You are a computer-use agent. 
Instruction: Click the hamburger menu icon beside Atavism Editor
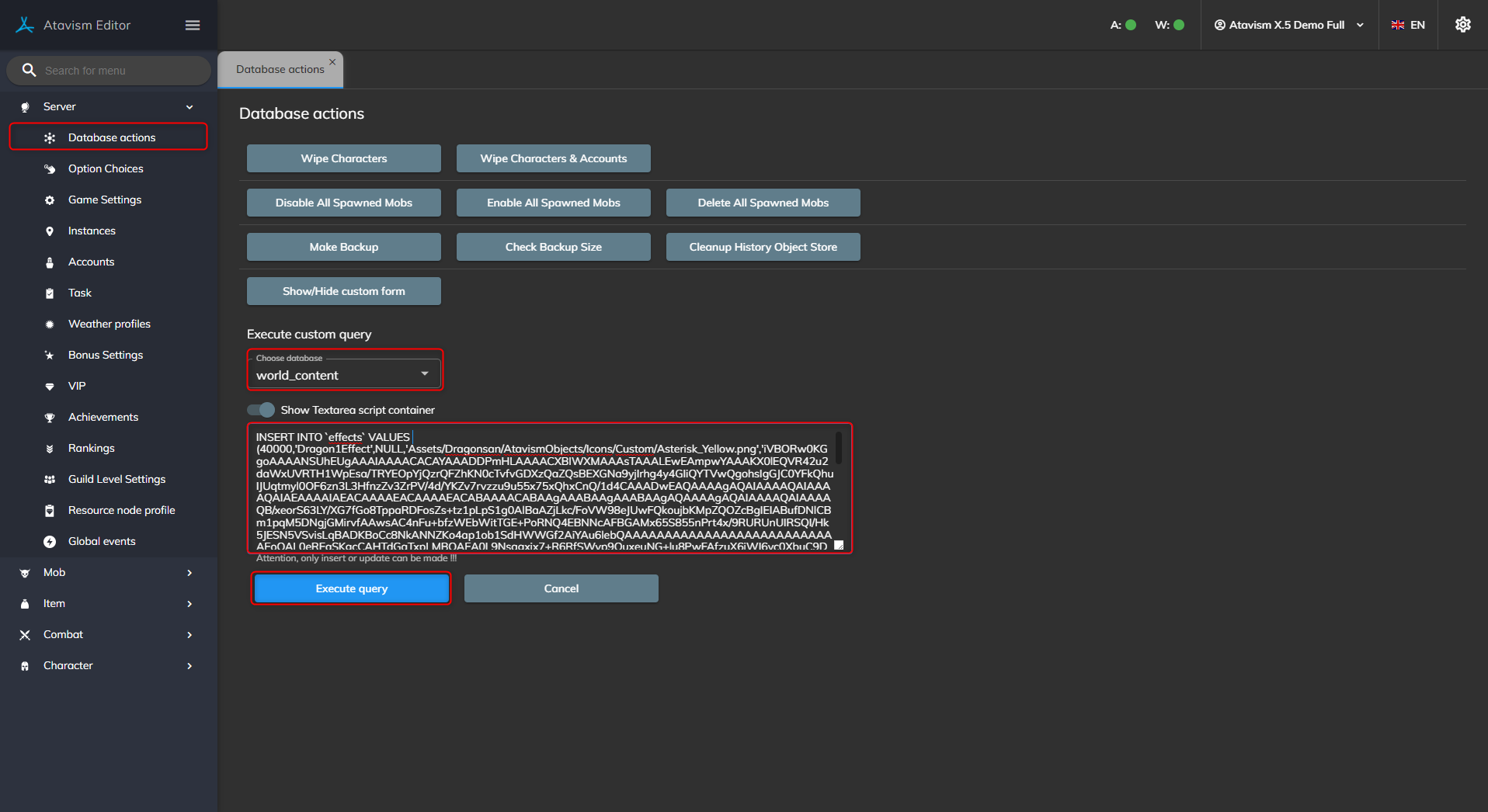tap(193, 26)
